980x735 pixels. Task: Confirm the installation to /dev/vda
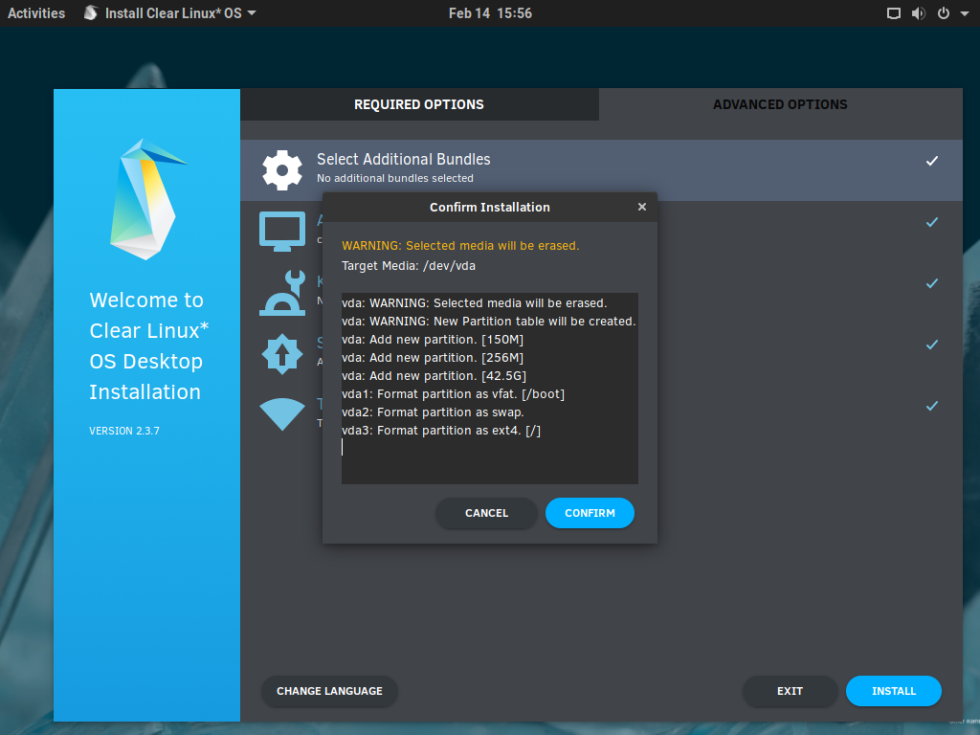point(589,513)
